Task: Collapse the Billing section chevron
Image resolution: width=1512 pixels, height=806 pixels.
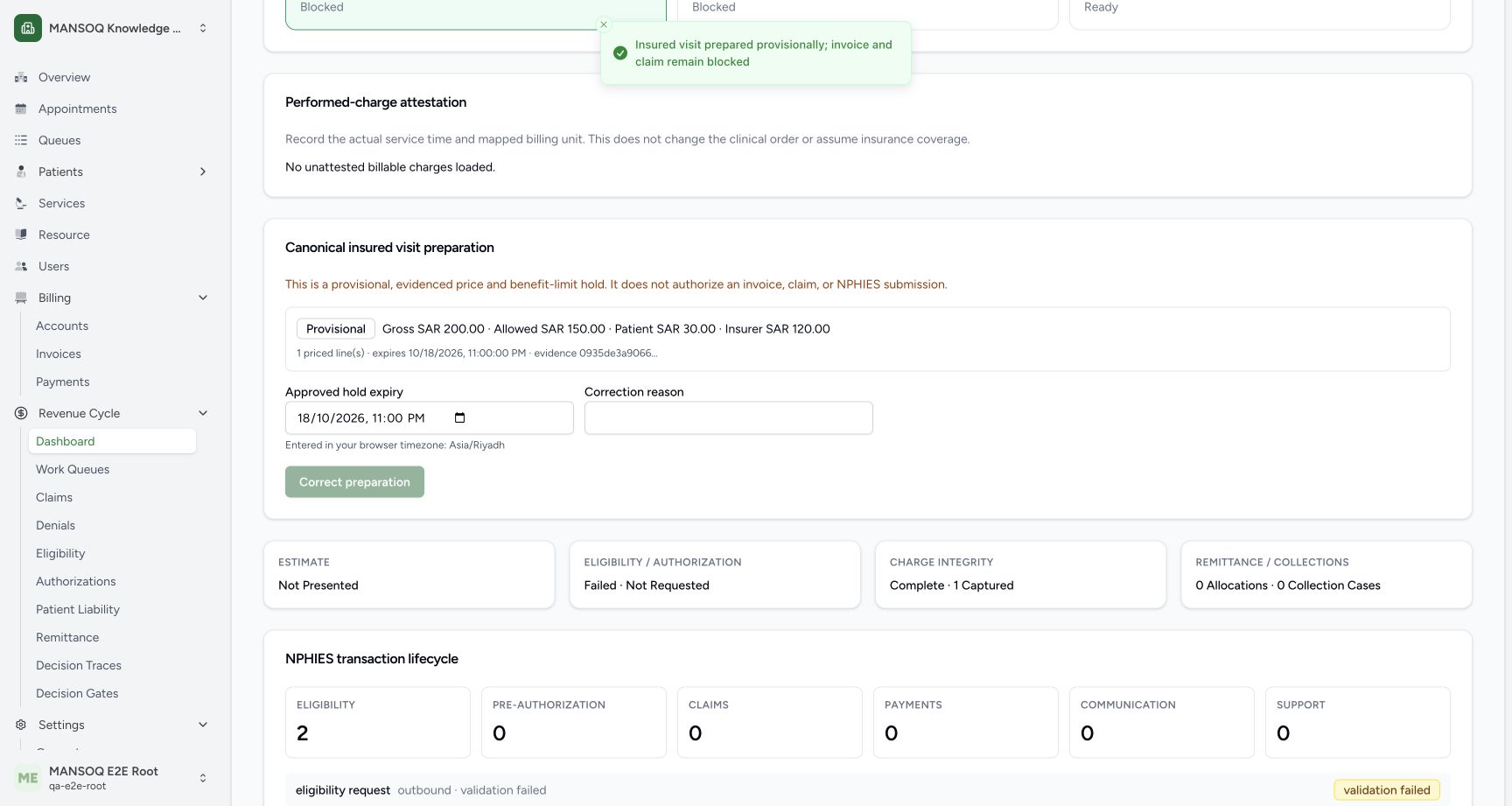Action: 203,298
